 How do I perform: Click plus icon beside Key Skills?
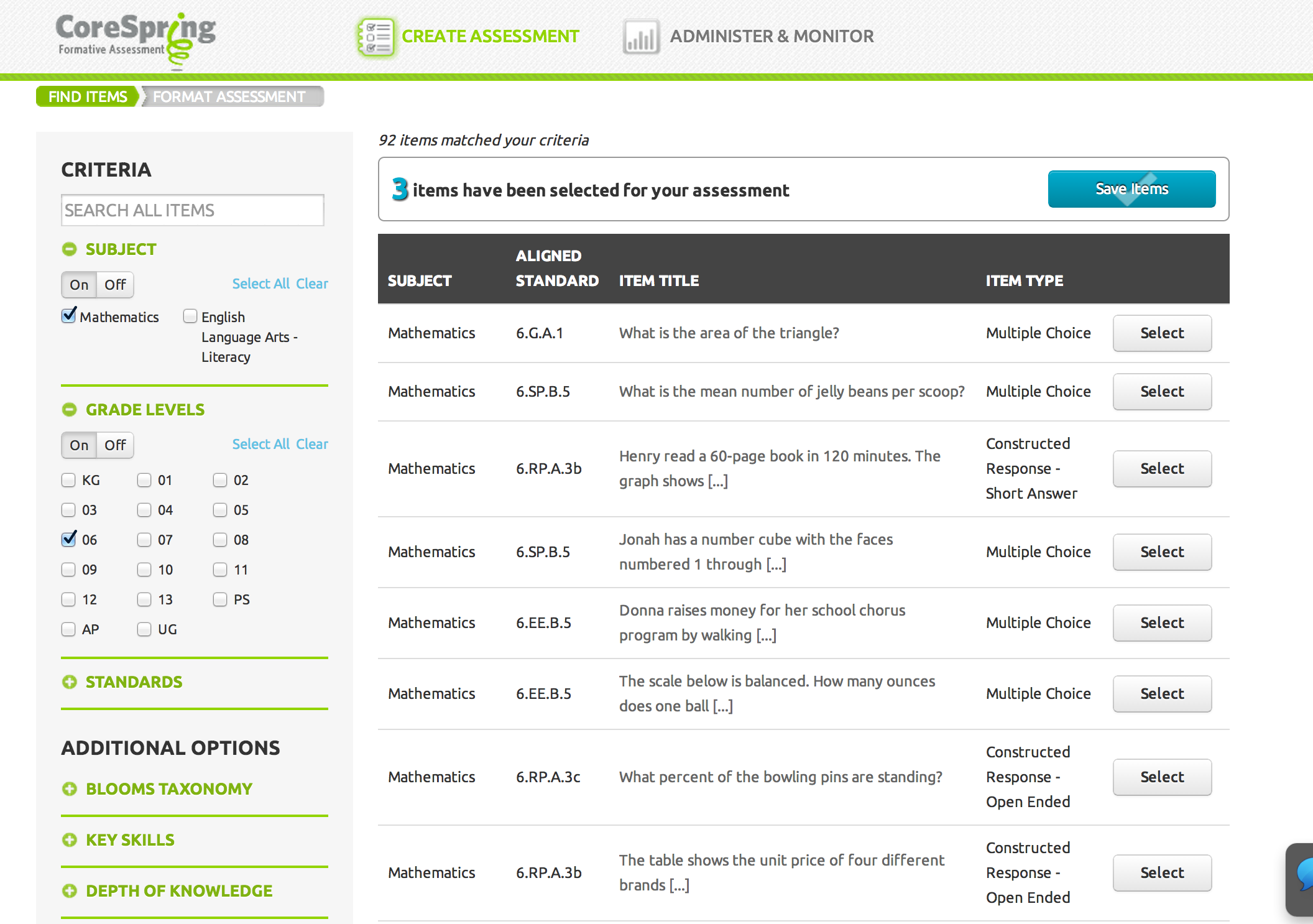(x=69, y=840)
